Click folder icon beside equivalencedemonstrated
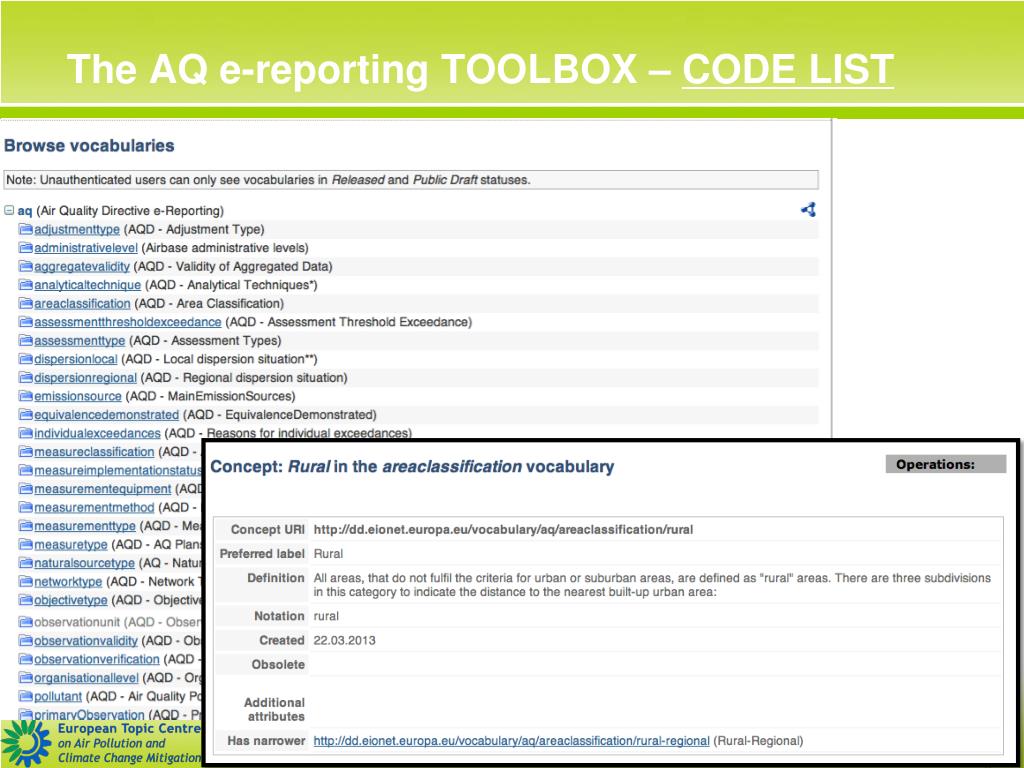The height and width of the screenshot is (768, 1024). (25, 415)
